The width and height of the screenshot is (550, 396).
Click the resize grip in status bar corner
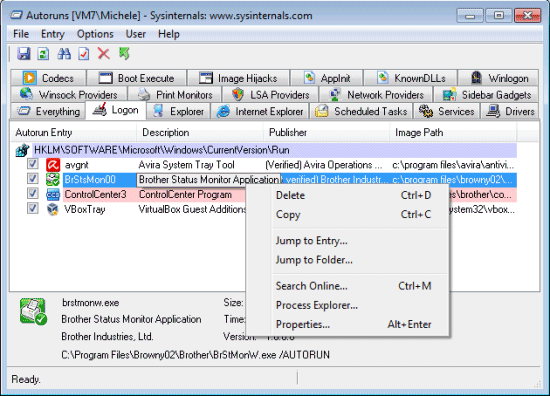click(x=536, y=383)
